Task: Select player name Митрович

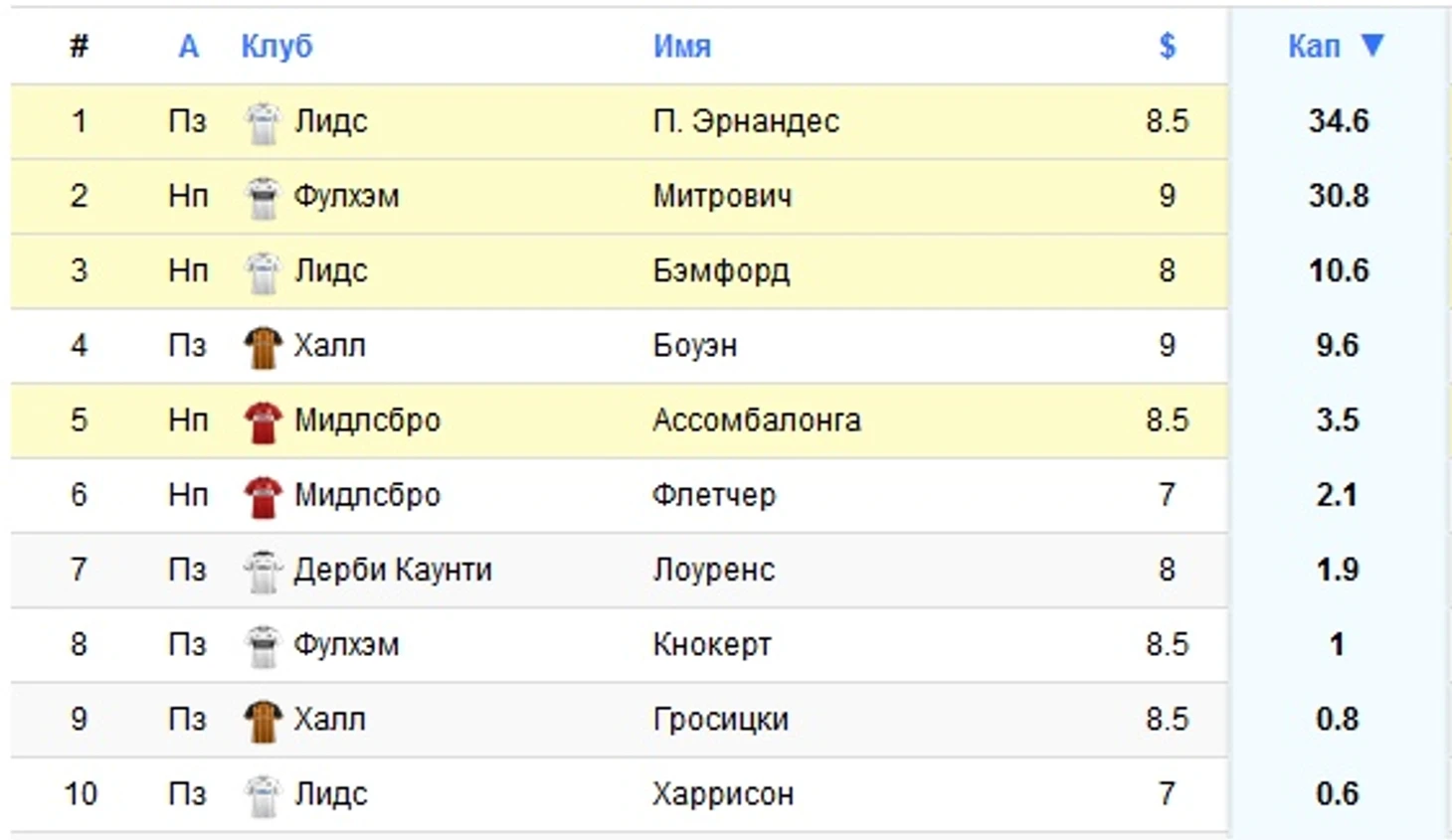Action: point(724,196)
